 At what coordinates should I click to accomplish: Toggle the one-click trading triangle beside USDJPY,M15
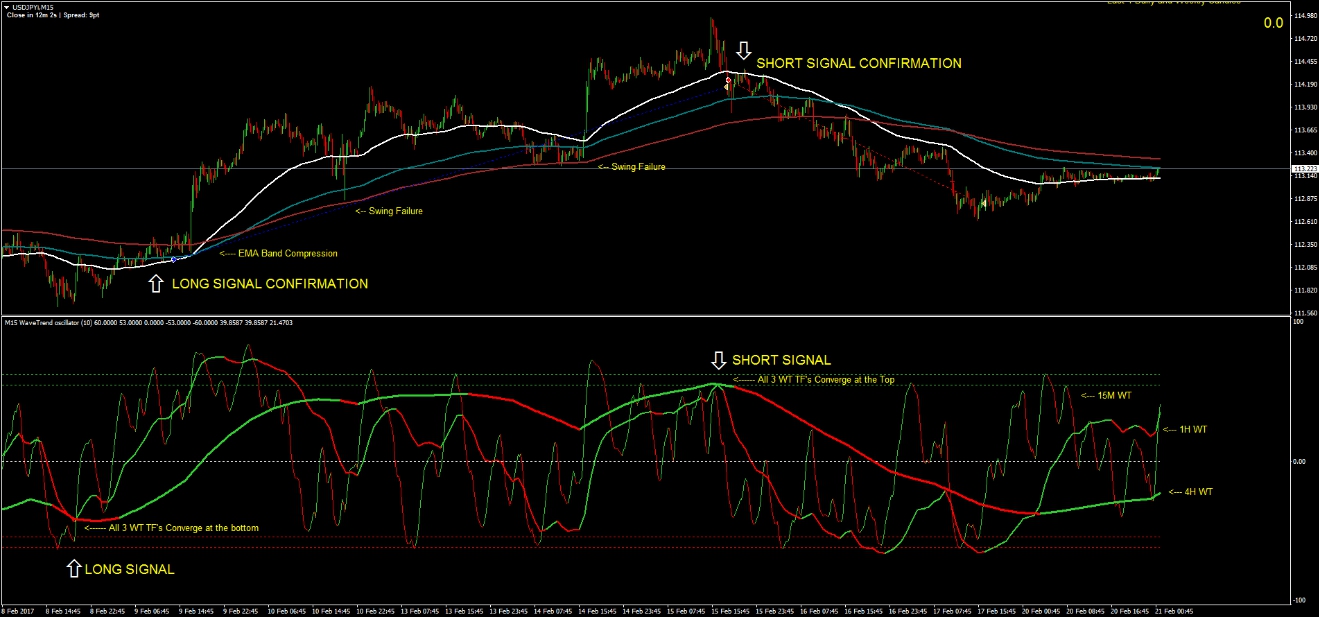pos(5,7)
